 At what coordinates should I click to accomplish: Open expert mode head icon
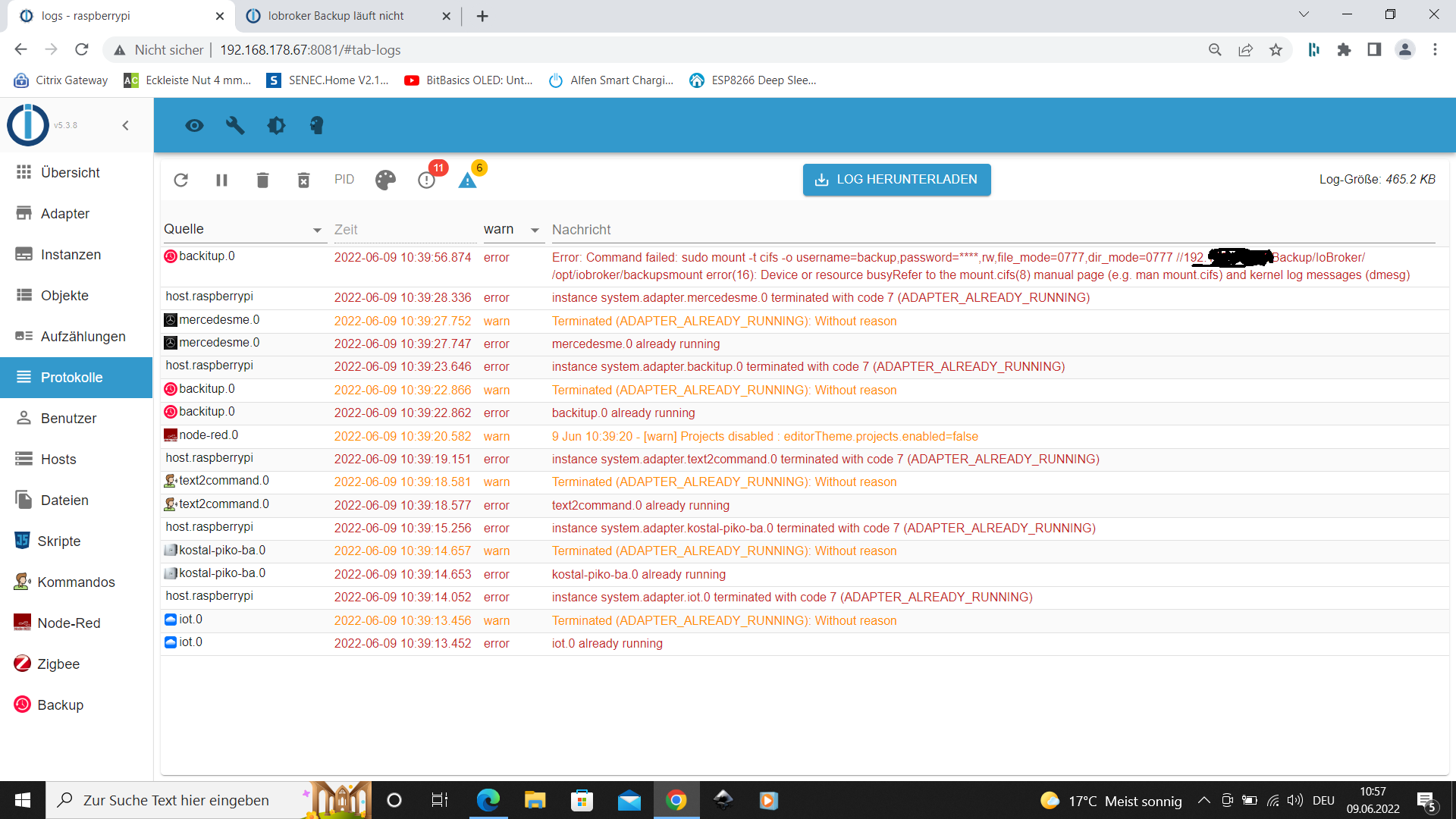317,126
